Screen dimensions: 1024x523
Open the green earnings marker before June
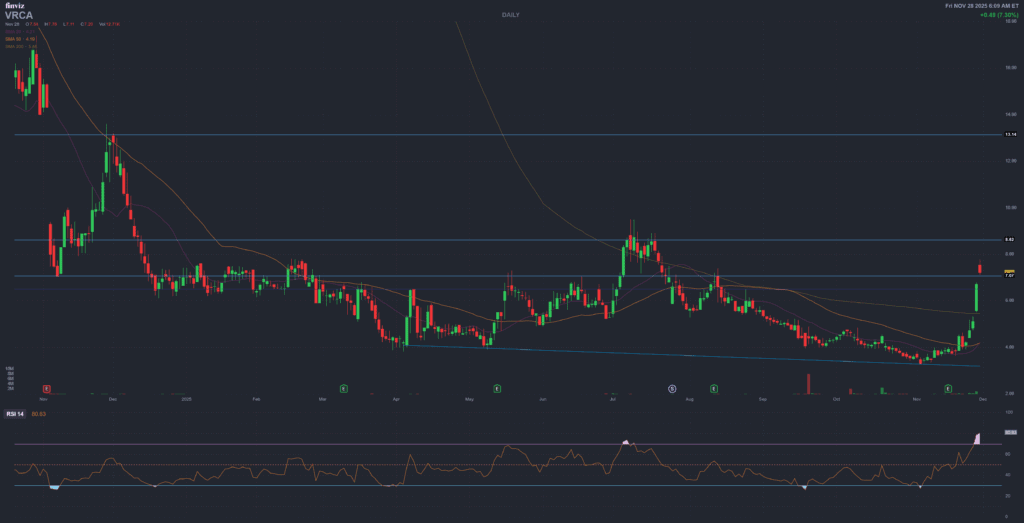click(x=497, y=387)
